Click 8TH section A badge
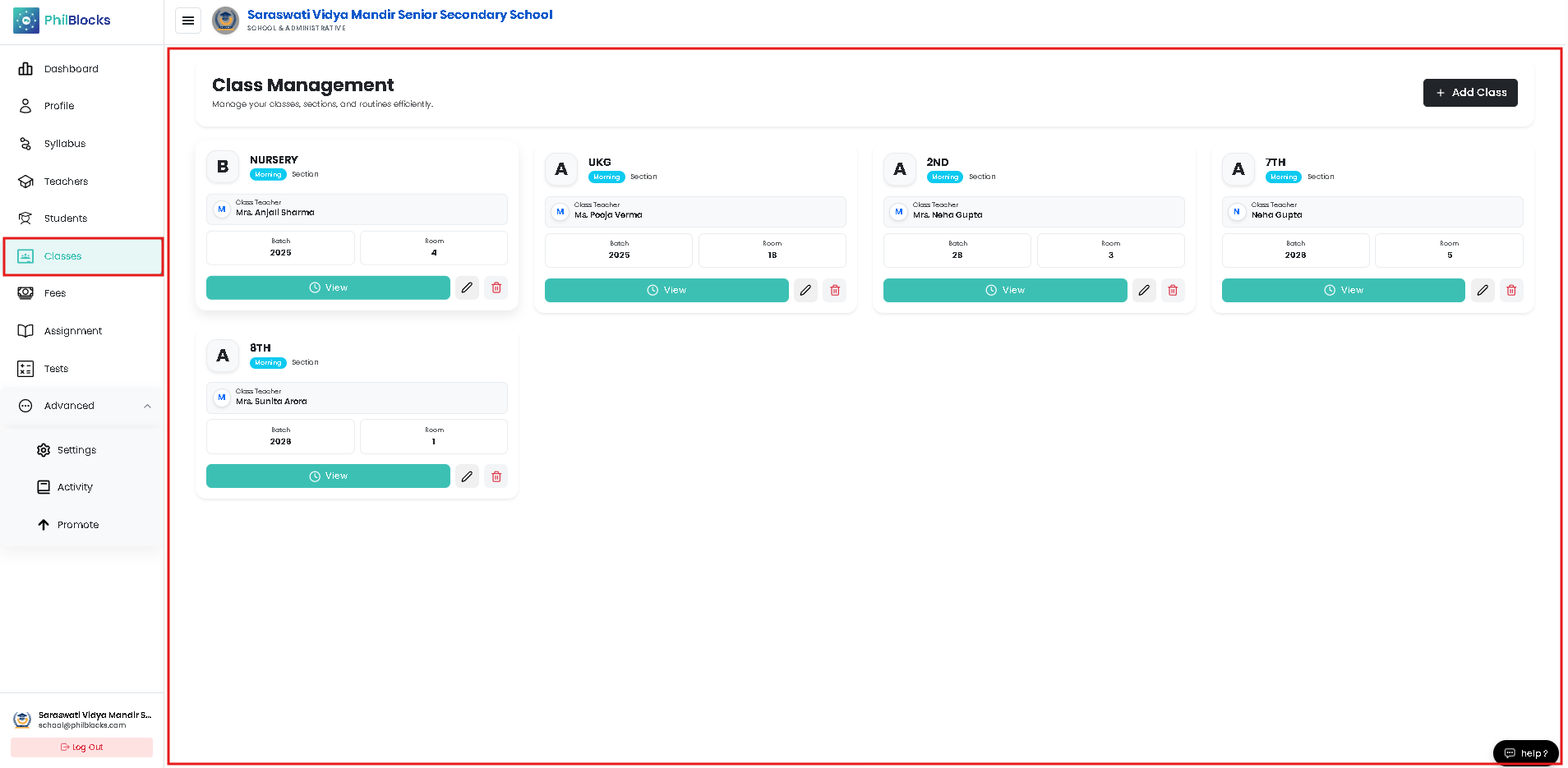 point(223,356)
